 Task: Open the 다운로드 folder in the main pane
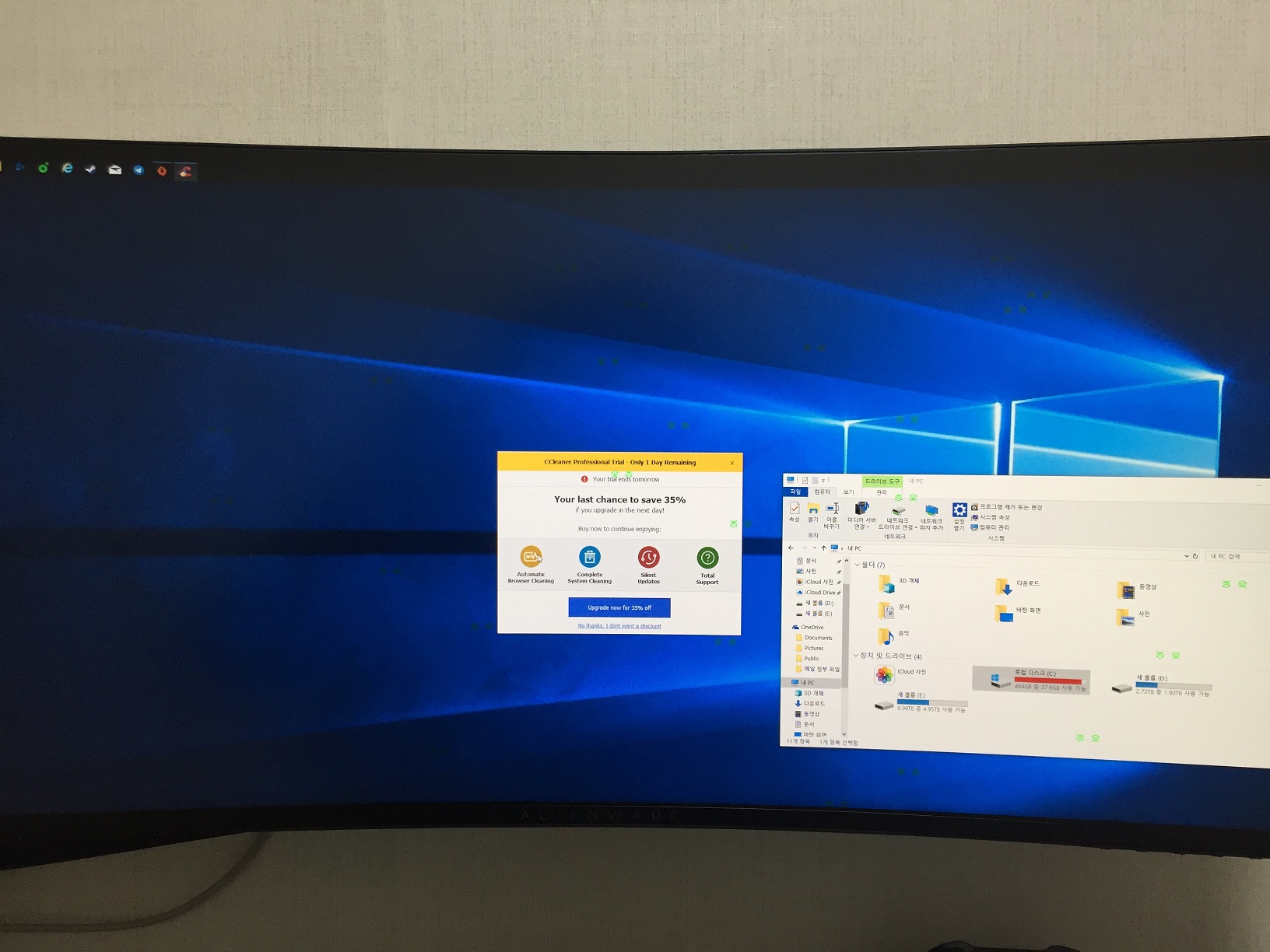pyautogui.click(x=1004, y=586)
